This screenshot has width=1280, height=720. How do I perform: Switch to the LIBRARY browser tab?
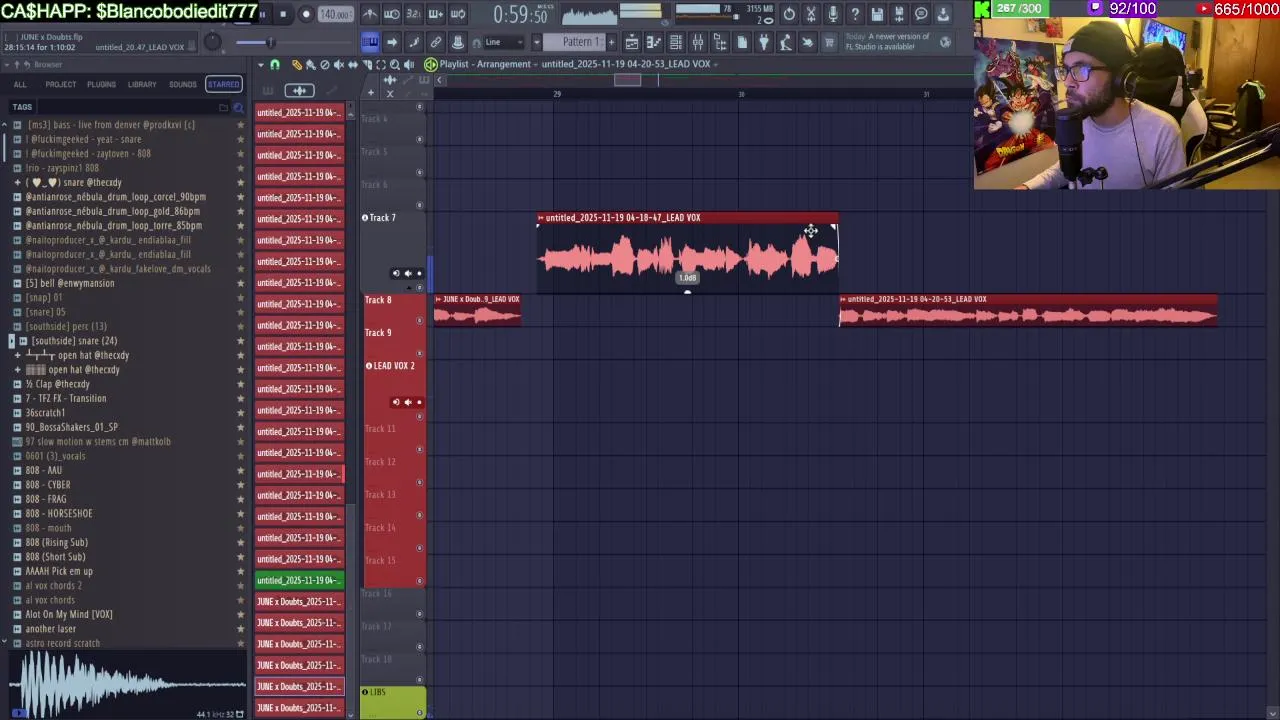click(x=142, y=84)
